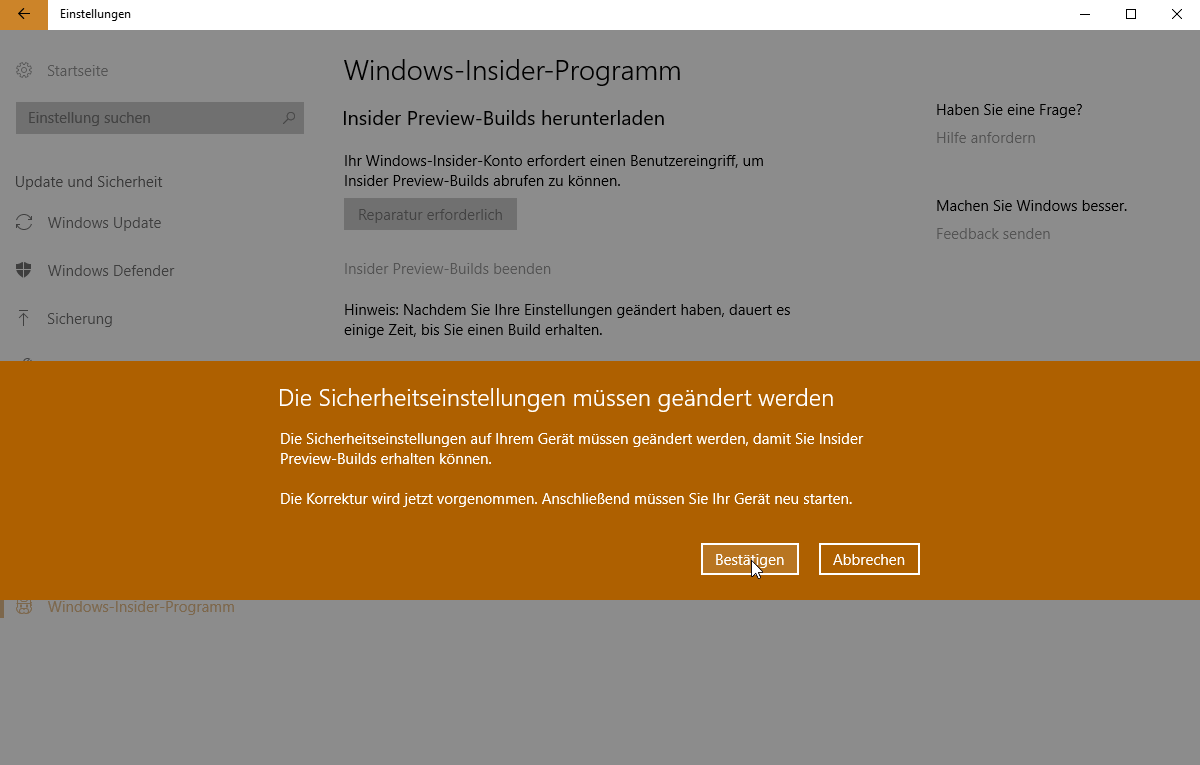Click the Haben Sie eine Frage? text
The width and height of the screenshot is (1200, 765).
point(1009,110)
